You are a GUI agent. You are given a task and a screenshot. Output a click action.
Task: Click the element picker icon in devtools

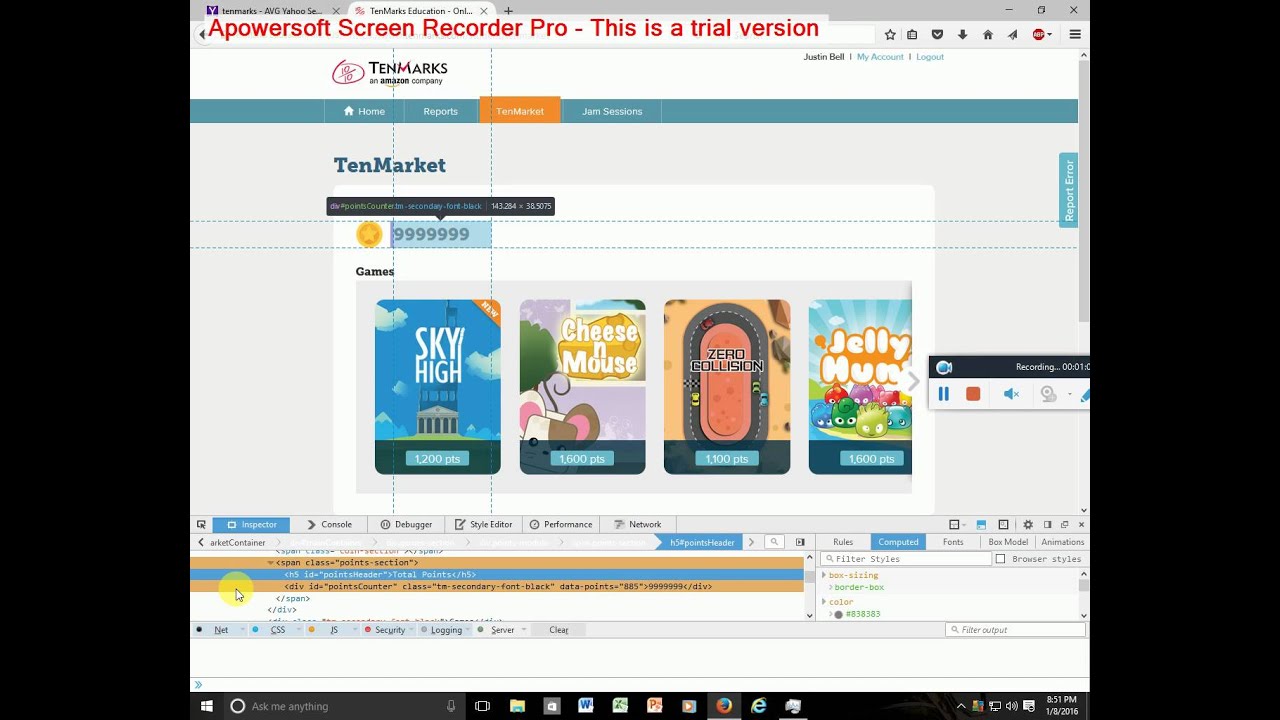(x=201, y=524)
